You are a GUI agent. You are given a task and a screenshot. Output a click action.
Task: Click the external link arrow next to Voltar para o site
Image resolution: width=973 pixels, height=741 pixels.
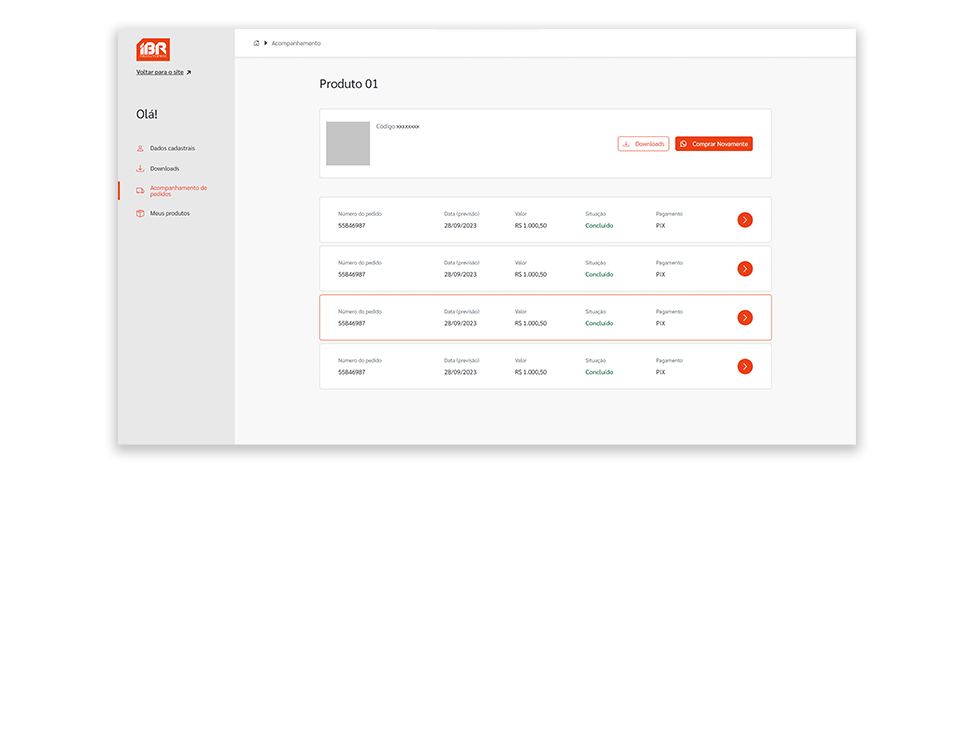(x=188, y=72)
